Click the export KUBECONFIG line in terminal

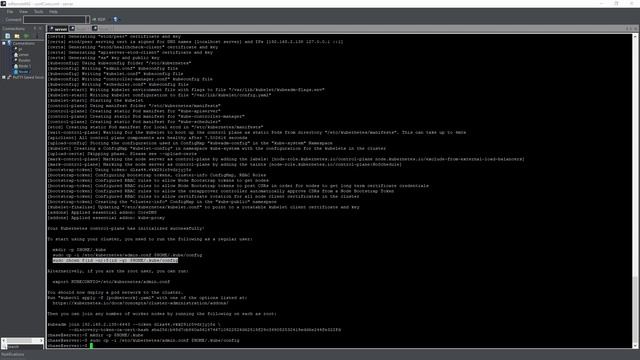tap(111, 282)
